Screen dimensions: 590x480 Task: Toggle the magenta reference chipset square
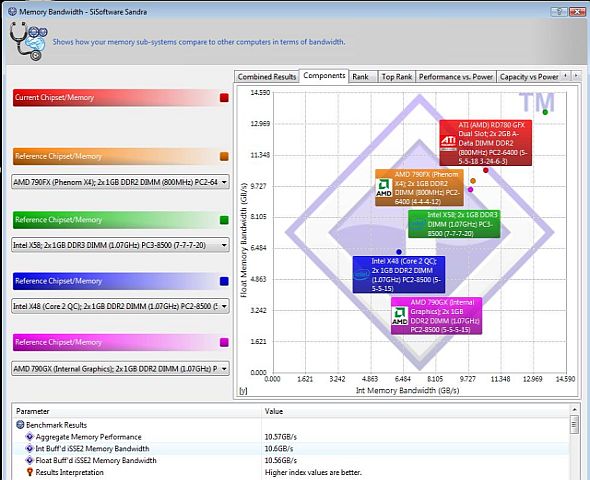(x=224, y=342)
